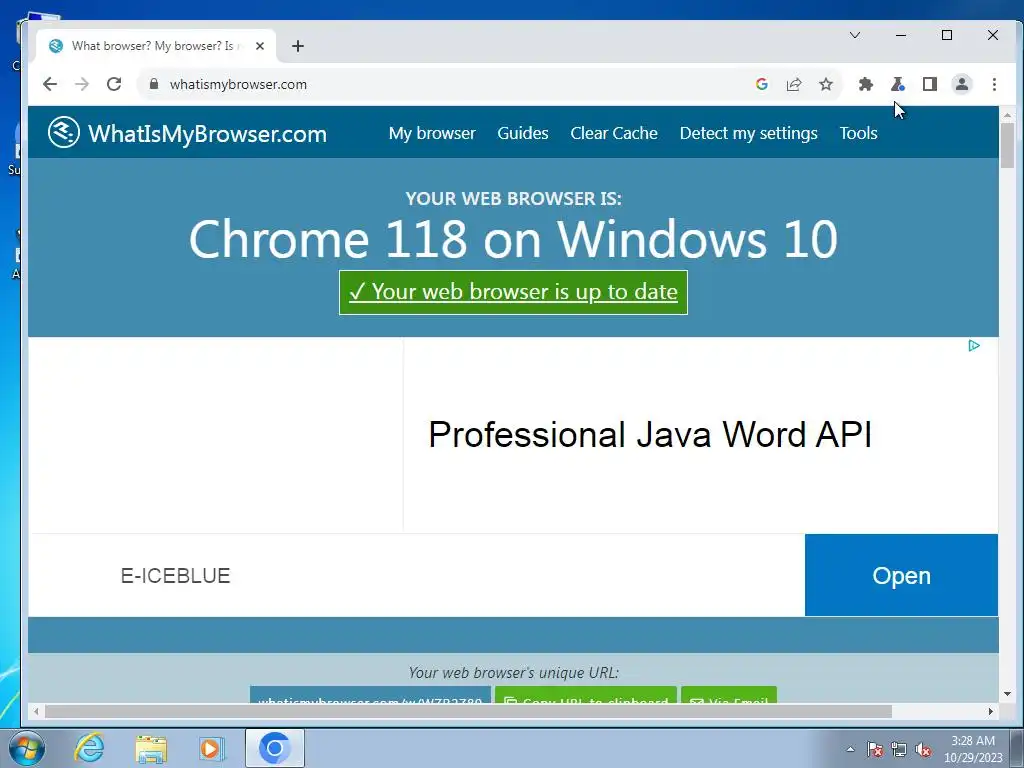The image size is (1024, 768).
Task: Open the Windows Start menu orb
Action: coord(27,748)
